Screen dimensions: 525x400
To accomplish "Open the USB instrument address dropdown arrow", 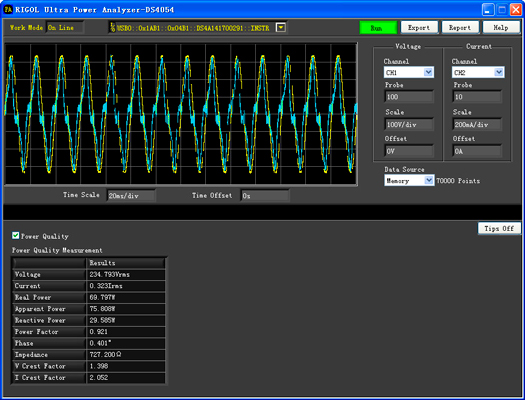I will click(281, 27).
